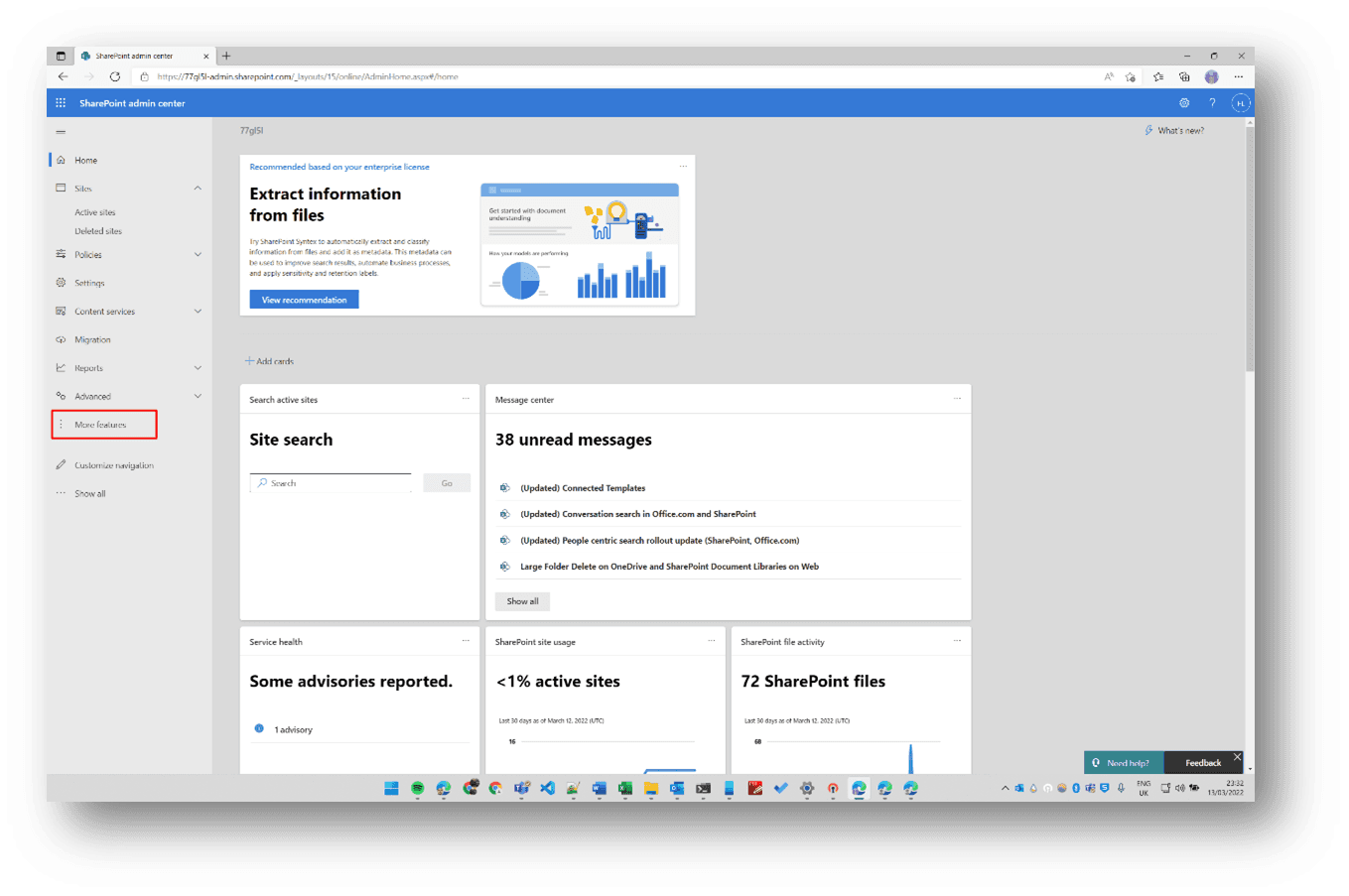Expand the Content services group chevron
This screenshot has width=1349, height=896.
point(198,312)
